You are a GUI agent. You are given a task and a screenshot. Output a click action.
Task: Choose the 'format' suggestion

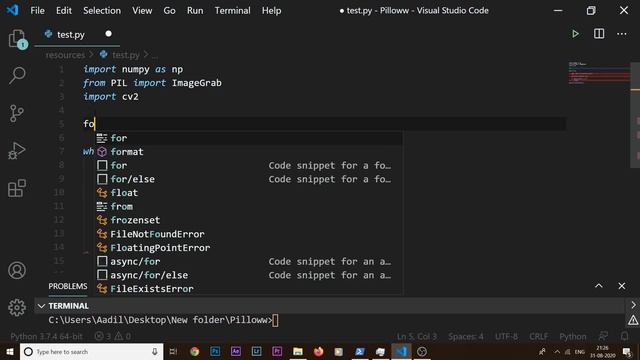click(249, 152)
